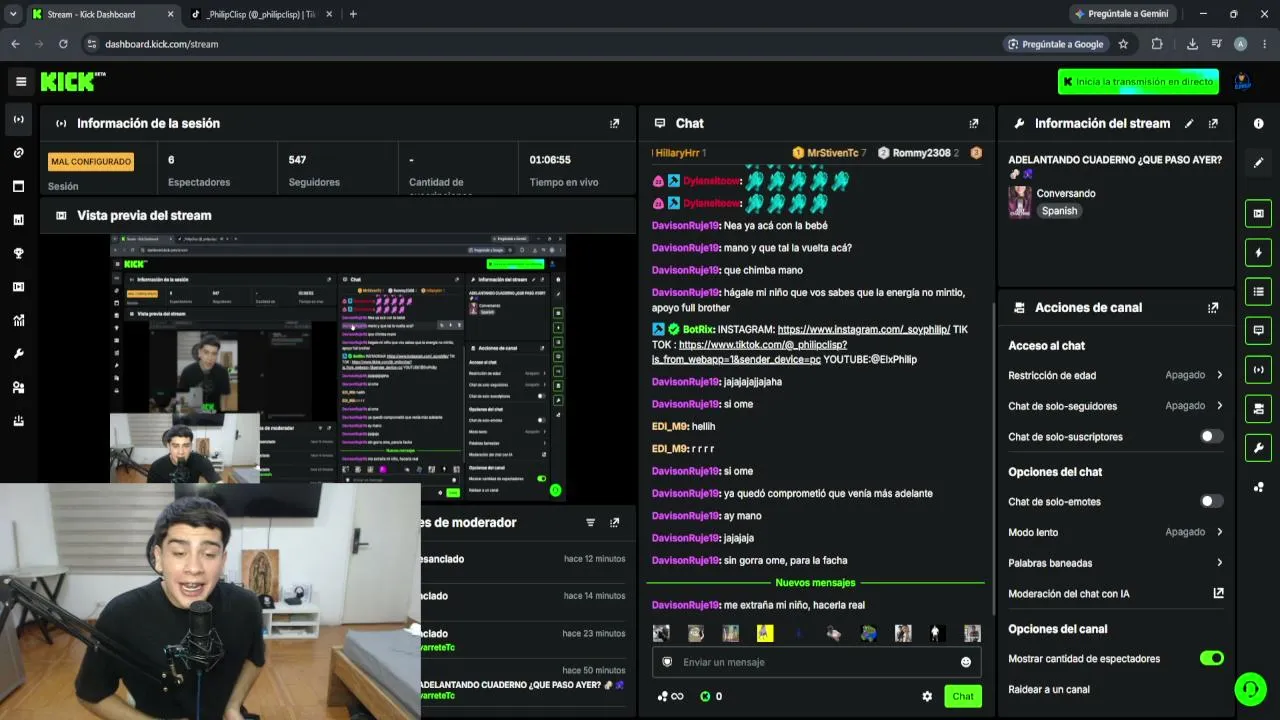Click the Spanish language tag
This screenshot has width=1280, height=720.
coord(1059,211)
